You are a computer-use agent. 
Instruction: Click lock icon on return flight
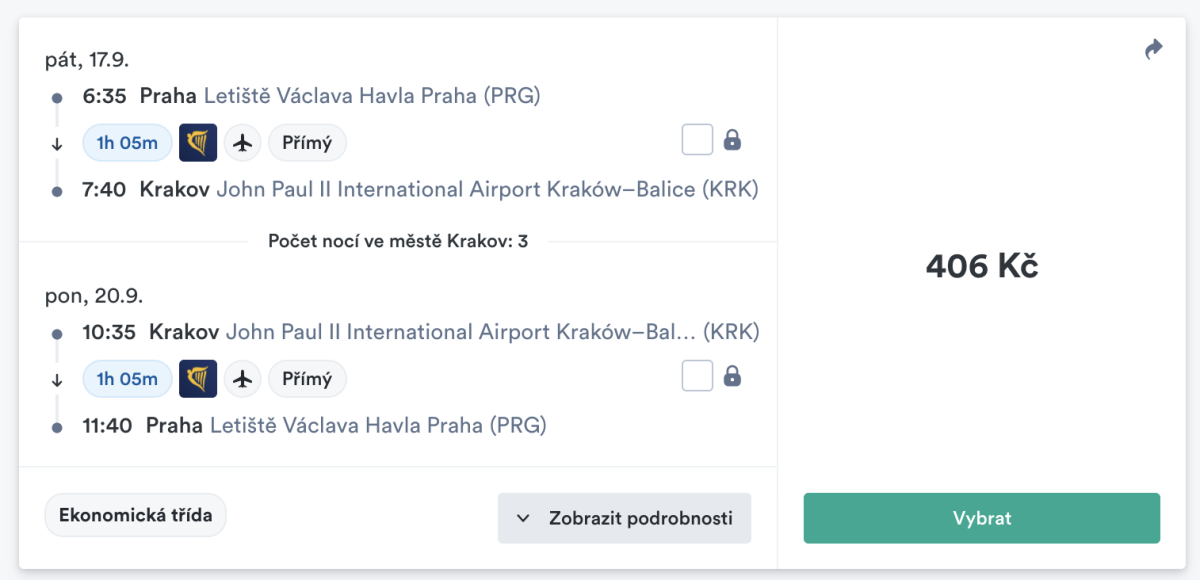pos(732,376)
